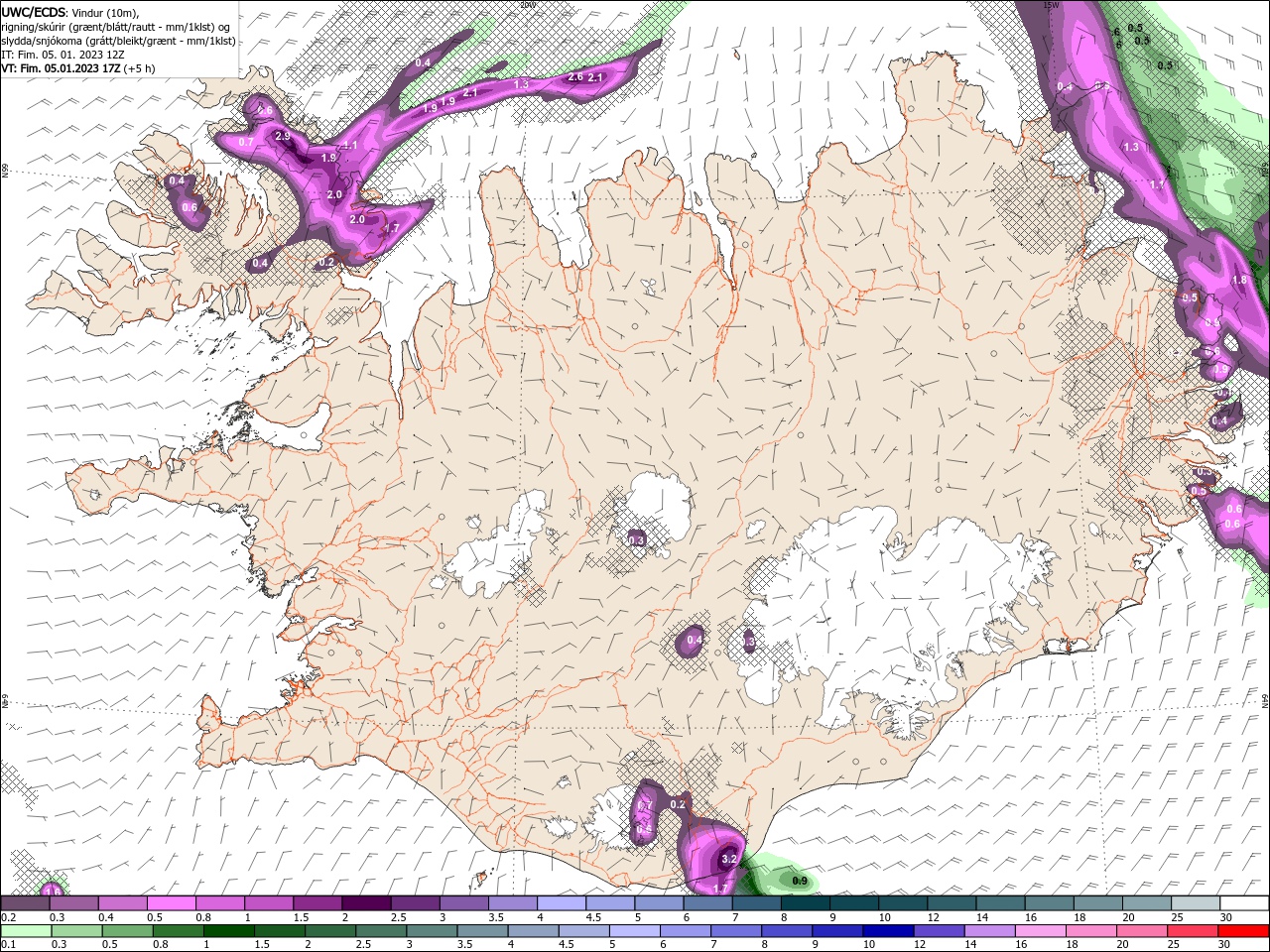The image size is (1270, 952).
Task: Pick the navy blue swatch in the rain scale
Action: click(886, 931)
